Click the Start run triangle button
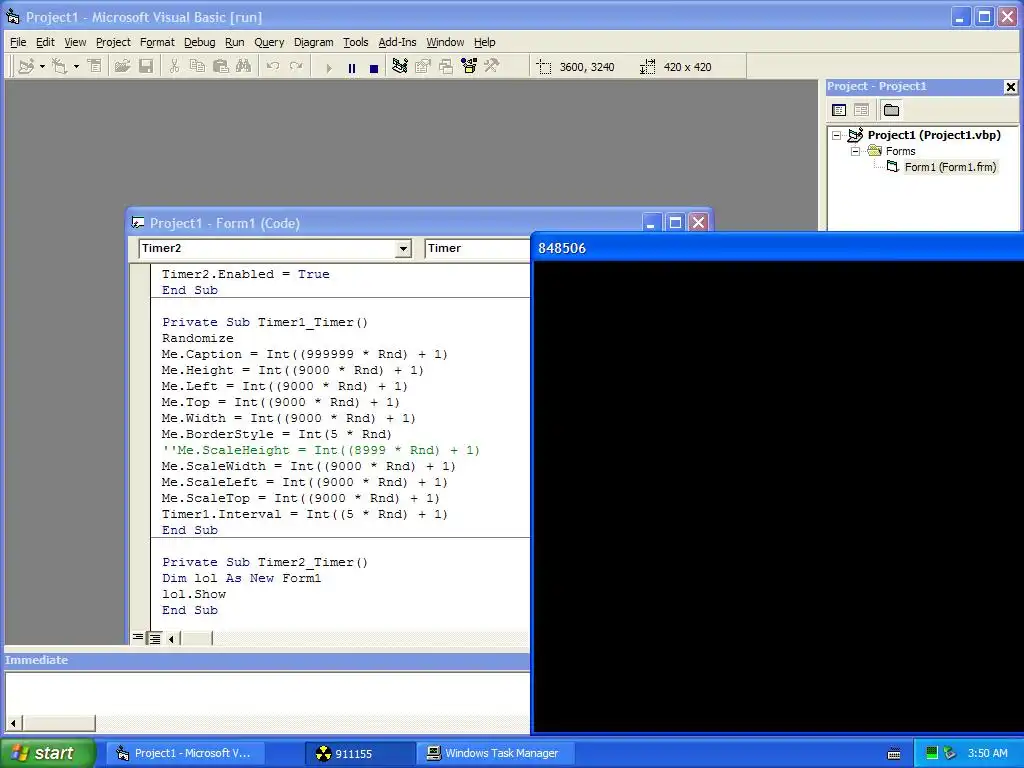 tap(328, 67)
